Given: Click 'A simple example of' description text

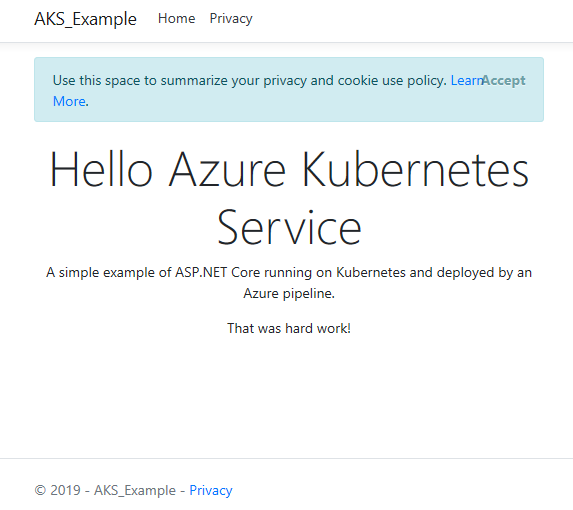Looking at the screenshot, I should (109, 273).
